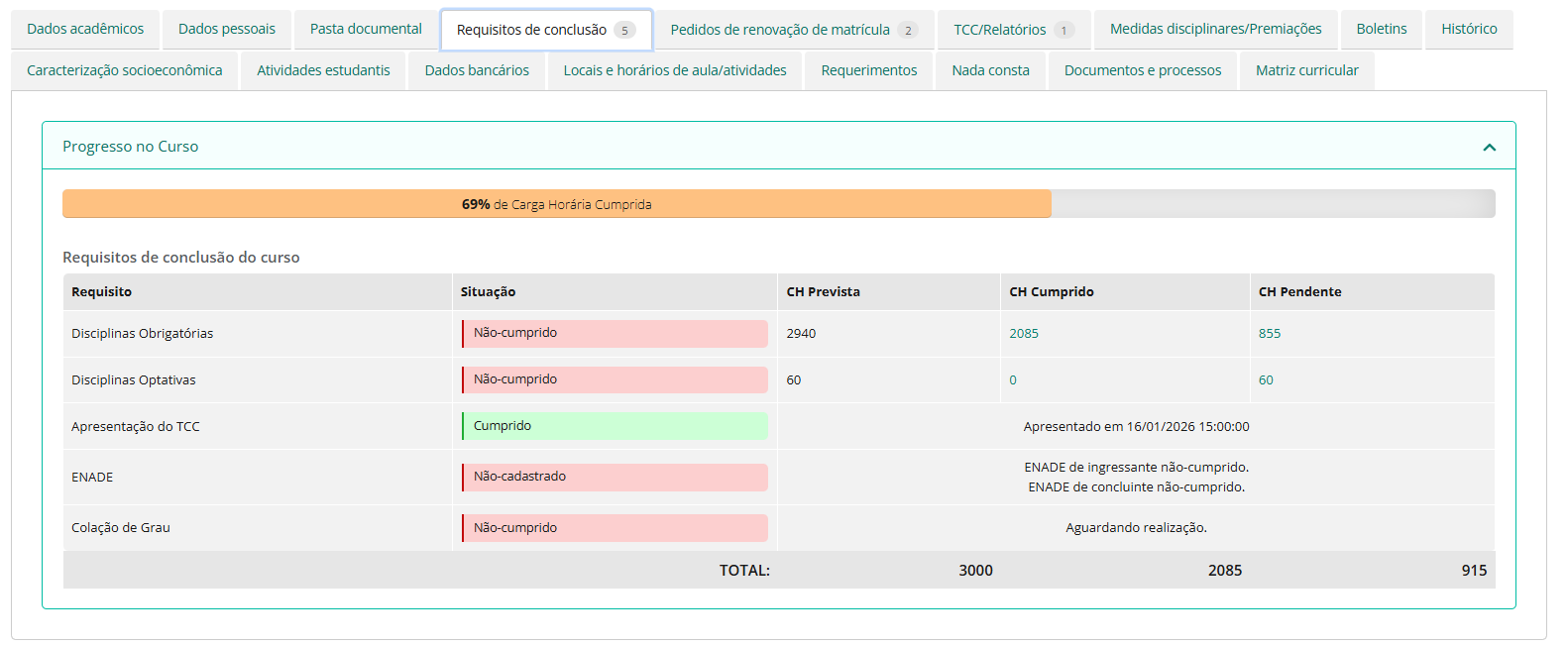Click the badge on Requisitos de conclusão tab
This screenshot has width=1568, height=646.
[x=624, y=31]
